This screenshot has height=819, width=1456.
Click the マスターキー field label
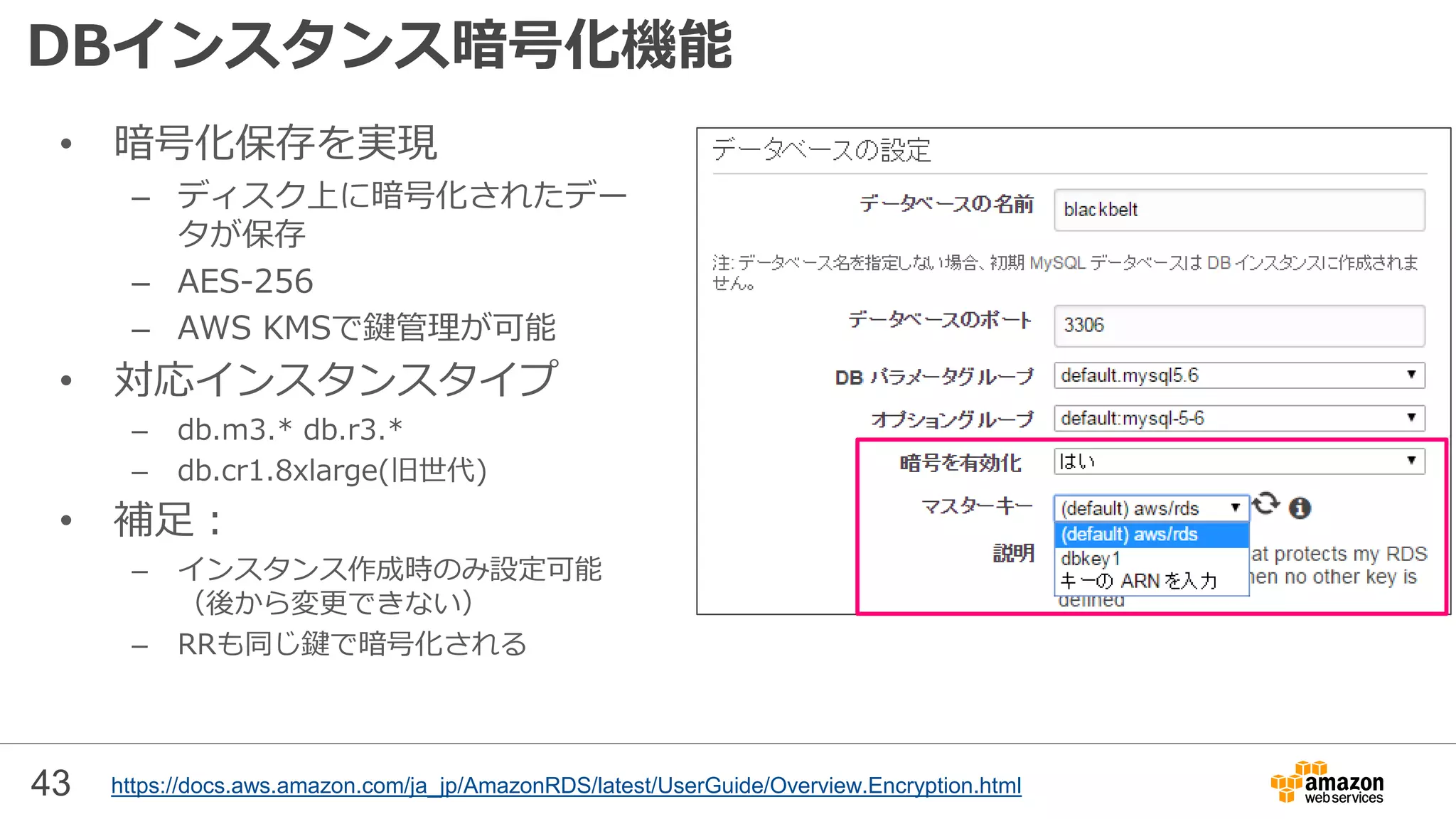977,506
